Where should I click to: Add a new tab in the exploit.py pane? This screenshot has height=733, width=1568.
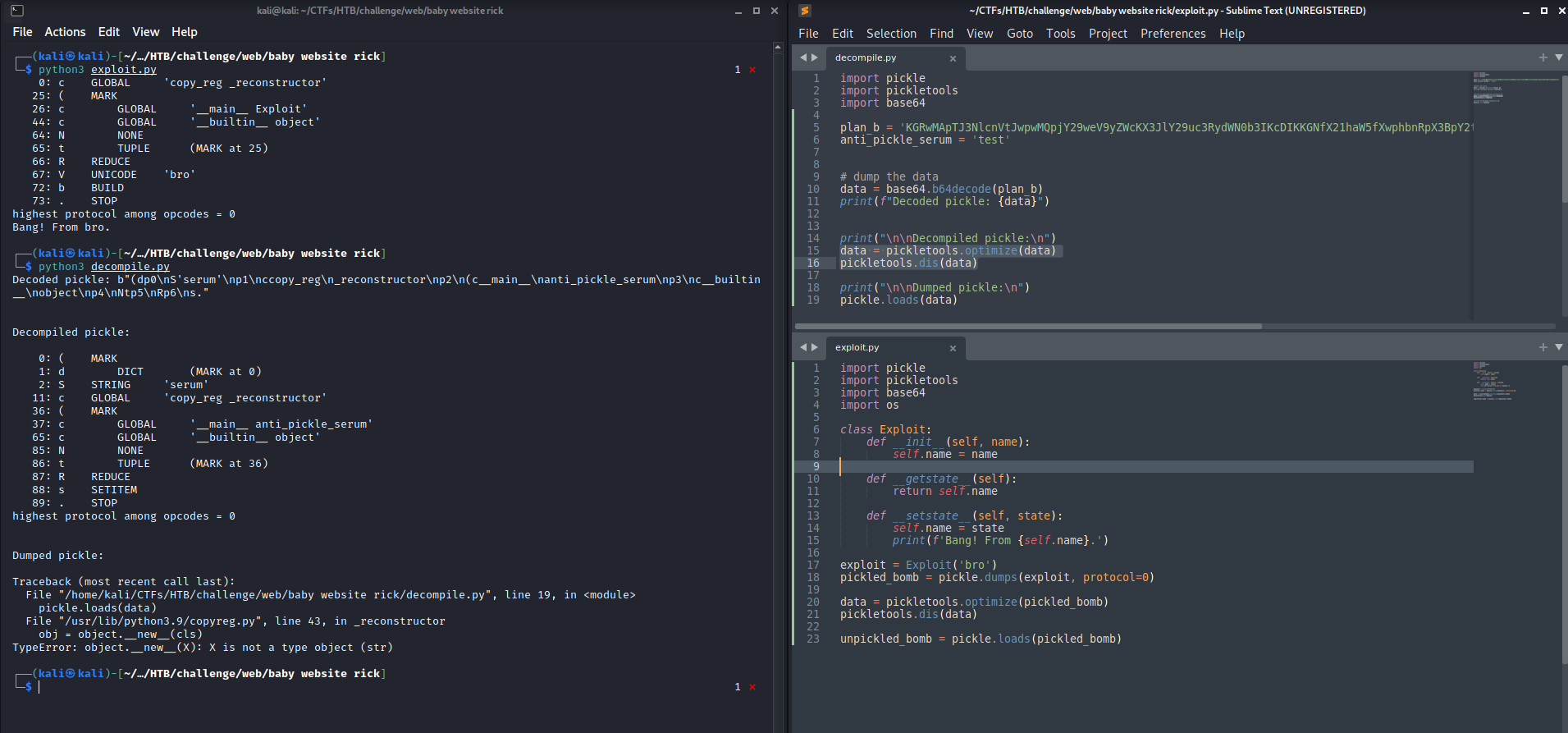1543,347
